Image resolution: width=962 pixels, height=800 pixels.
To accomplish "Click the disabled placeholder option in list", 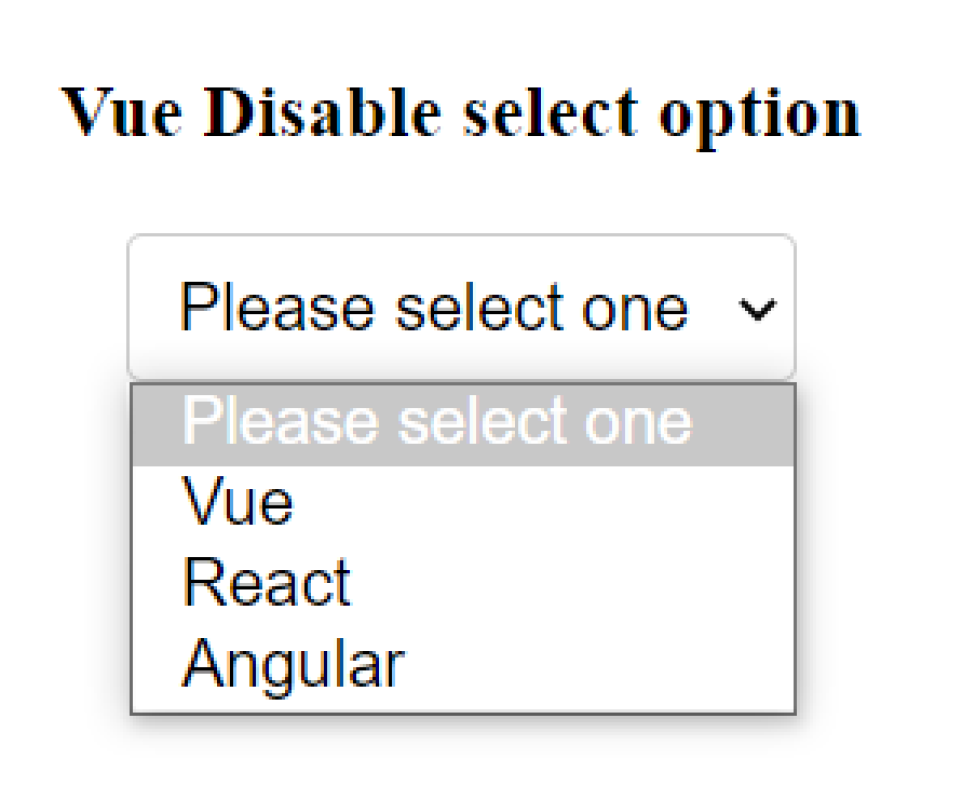I will point(436,423).
